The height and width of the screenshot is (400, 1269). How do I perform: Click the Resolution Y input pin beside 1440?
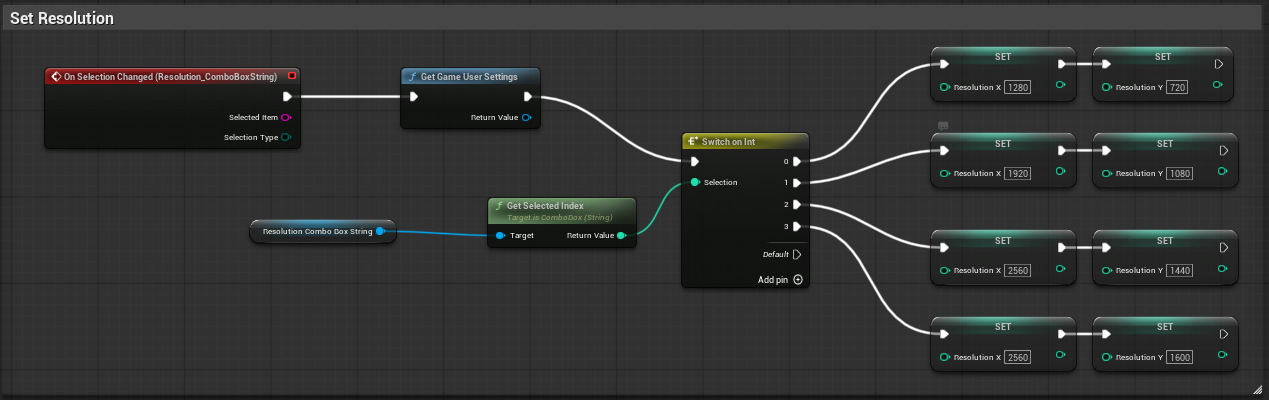tap(1106, 270)
